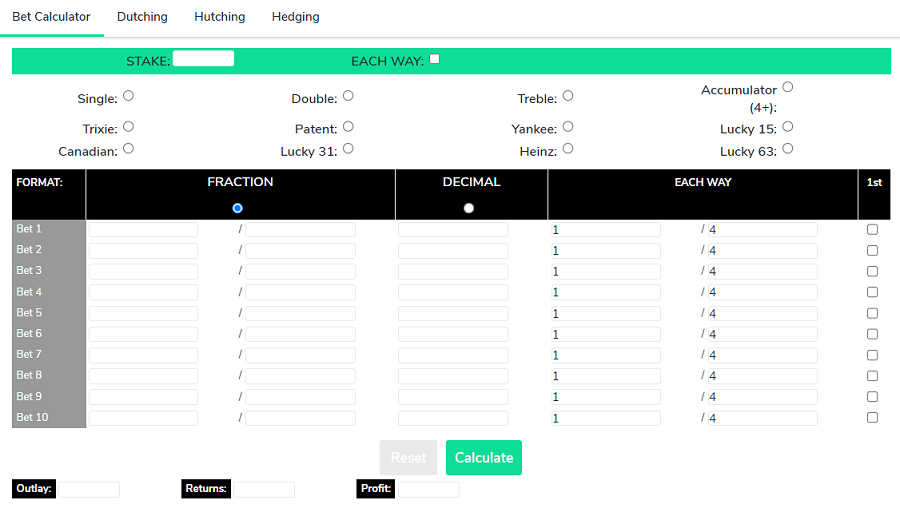This screenshot has height=520, width=900.
Task: Tick the 1st checkbox for Bet 1
Action: coord(872,230)
